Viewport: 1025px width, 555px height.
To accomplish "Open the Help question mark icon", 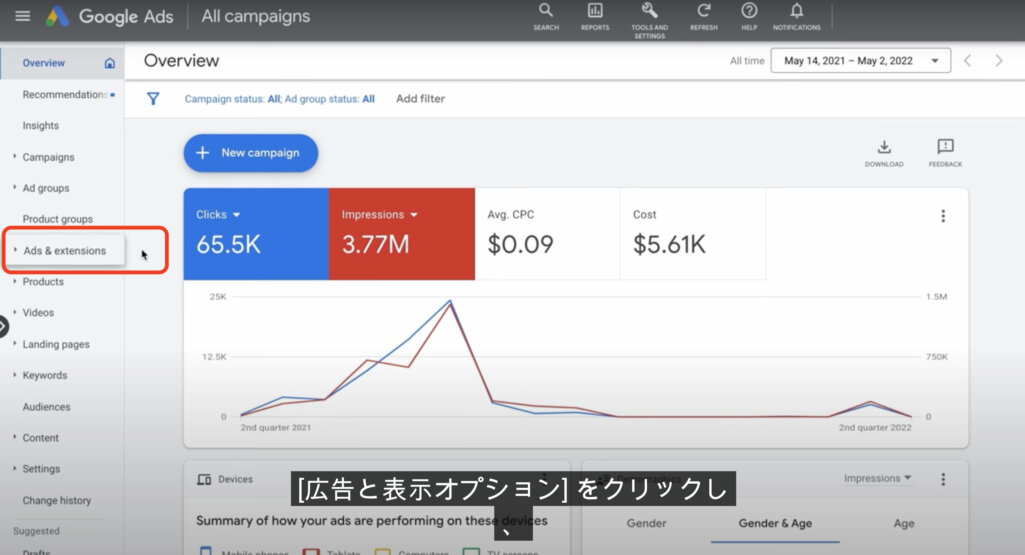I will coord(749,12).
